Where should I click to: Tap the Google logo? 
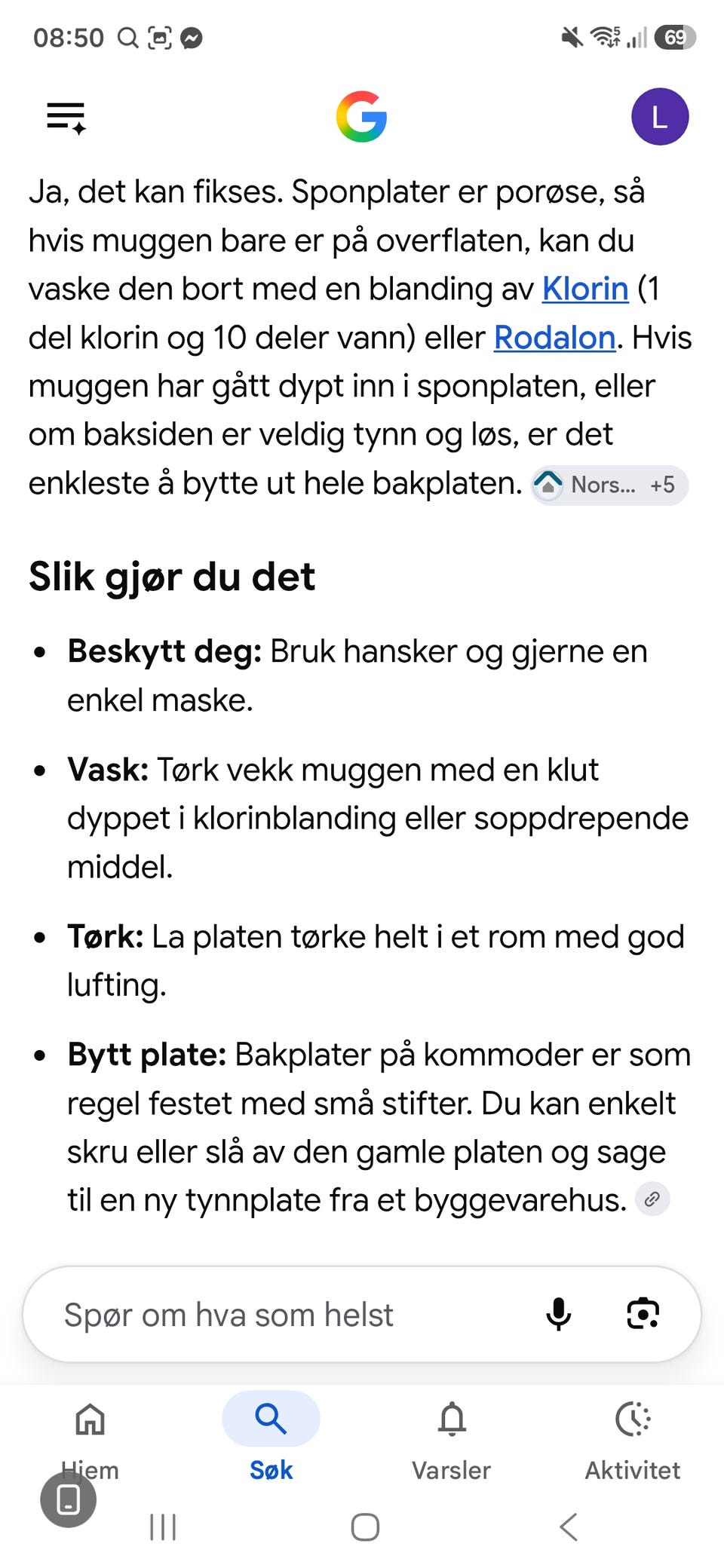pos(362,117)
